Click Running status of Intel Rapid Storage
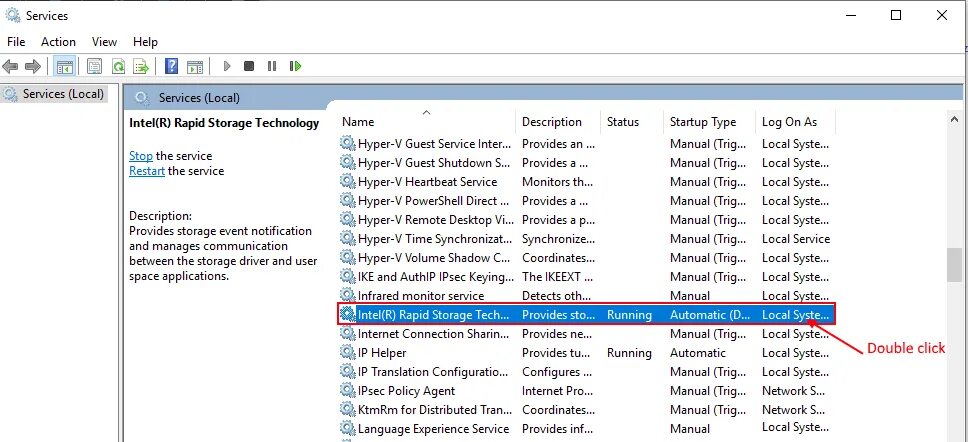Viewport: 968px width, 442px height. coord(629,315)
